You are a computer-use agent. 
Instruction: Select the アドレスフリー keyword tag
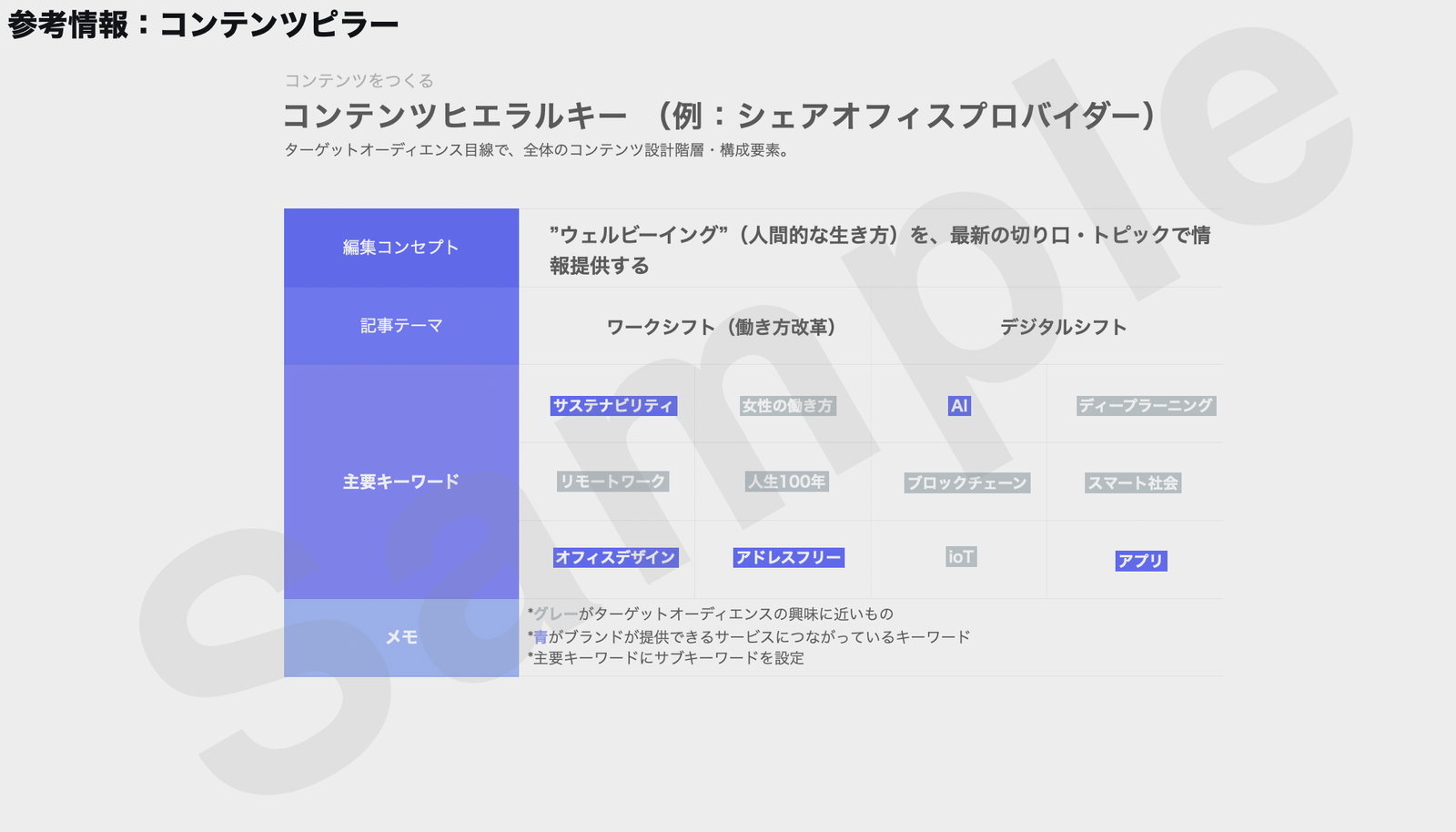(x=788, y=557)
